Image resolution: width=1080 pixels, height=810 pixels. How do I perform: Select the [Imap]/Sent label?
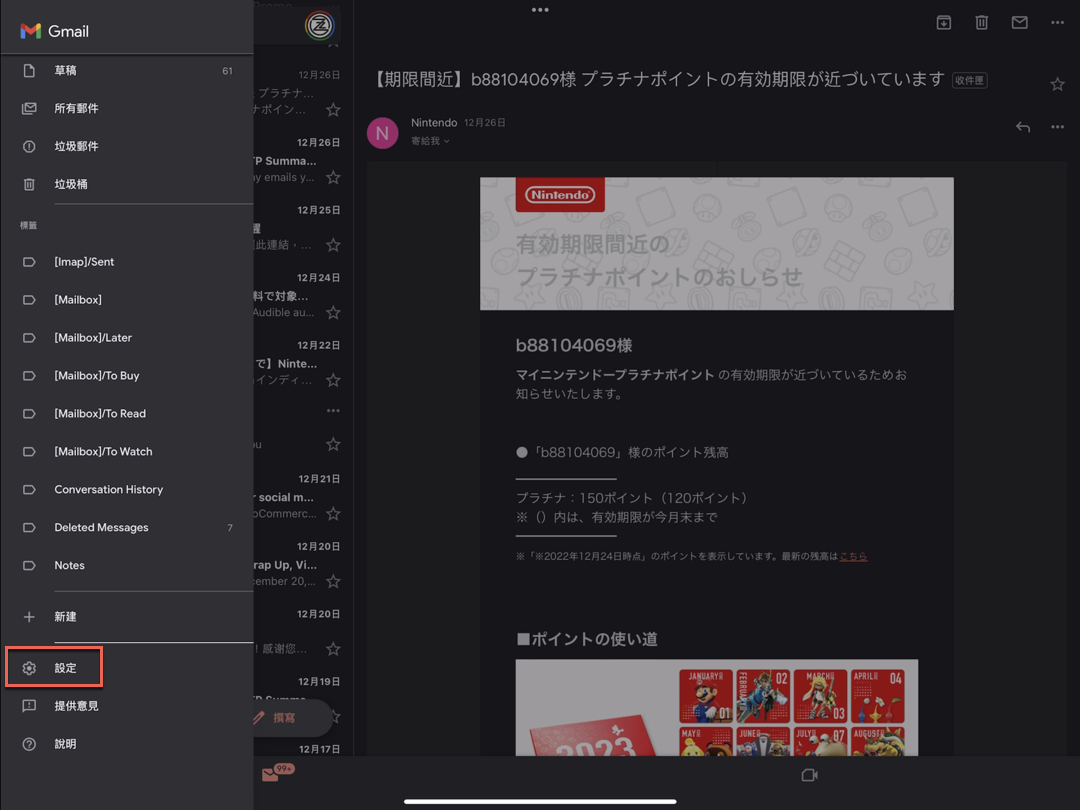coord(127,262)
